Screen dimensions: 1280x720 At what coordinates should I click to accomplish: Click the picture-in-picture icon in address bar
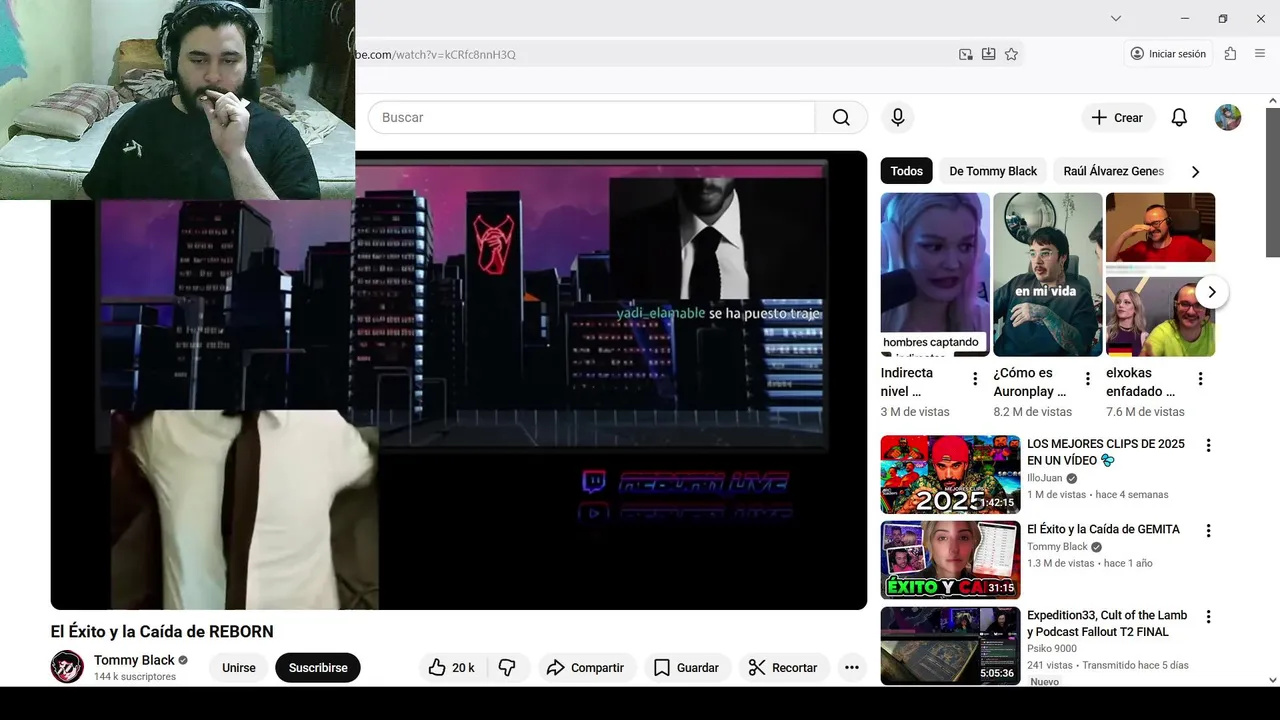[965, 54]
